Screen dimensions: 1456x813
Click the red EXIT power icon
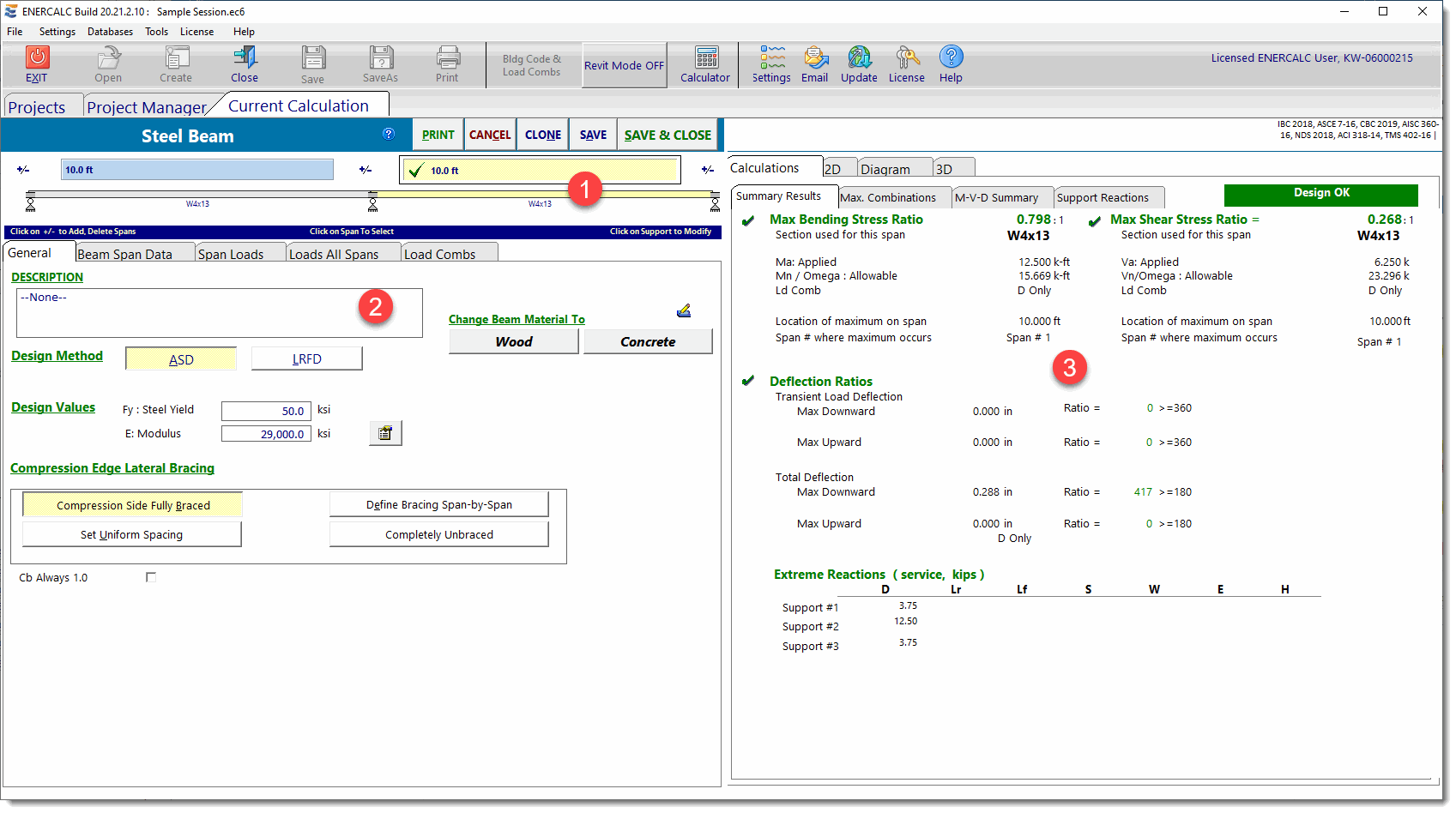37,57
